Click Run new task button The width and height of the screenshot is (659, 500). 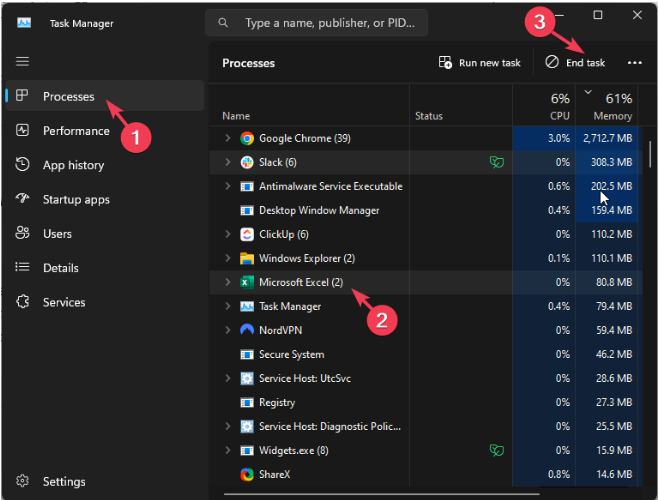tap(480, 63)
